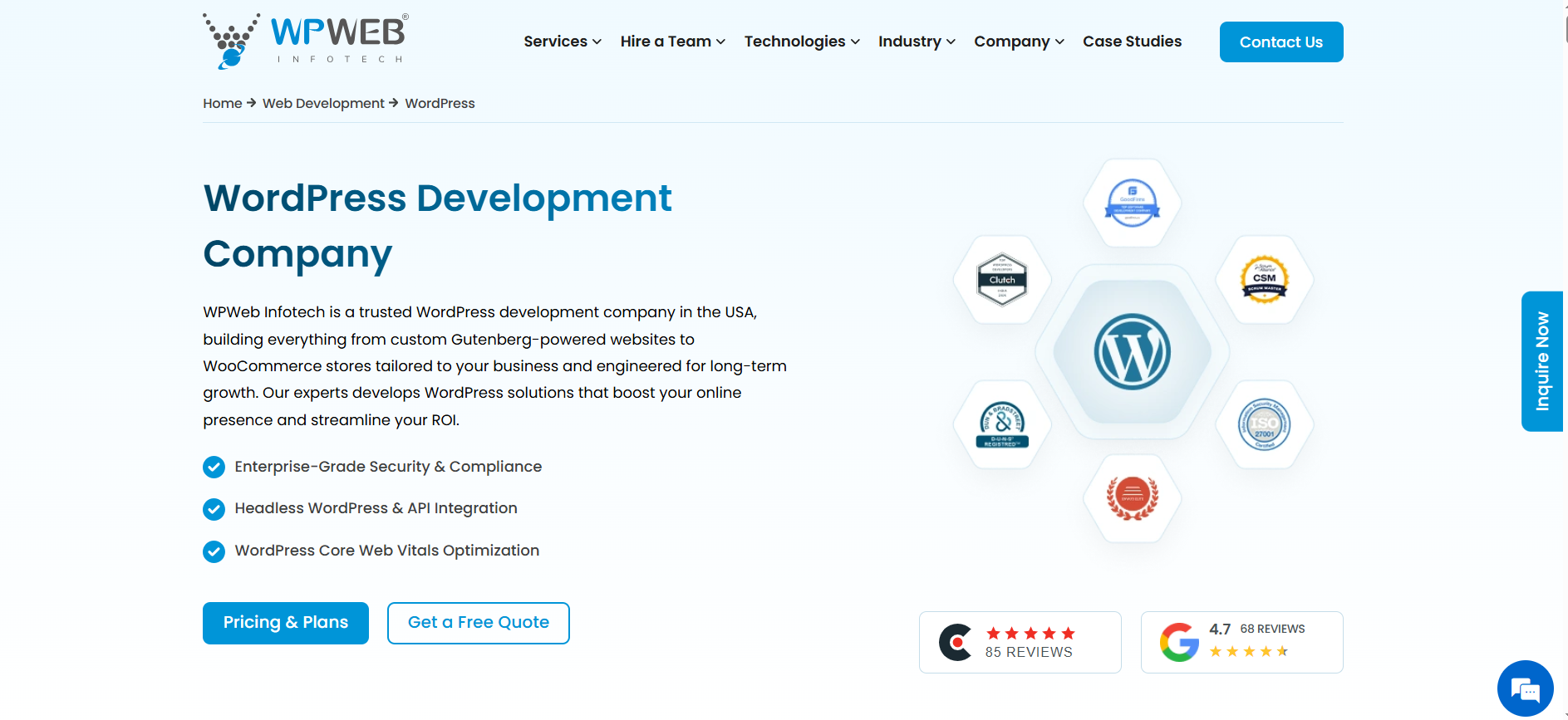Click the D-U-N-S Registered badge

coord(1002,424)
